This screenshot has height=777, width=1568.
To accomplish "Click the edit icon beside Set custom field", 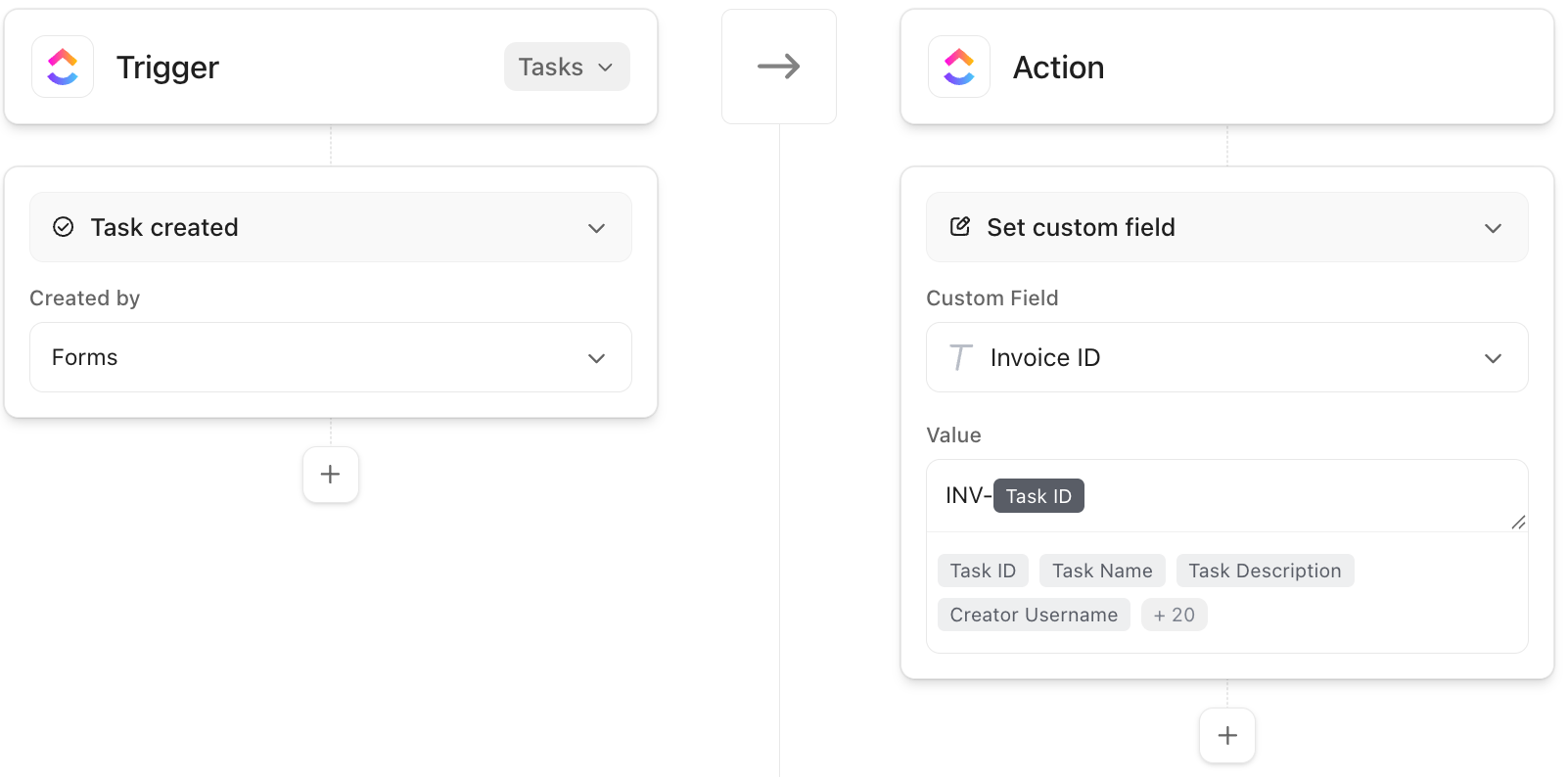I will (960, 227).
